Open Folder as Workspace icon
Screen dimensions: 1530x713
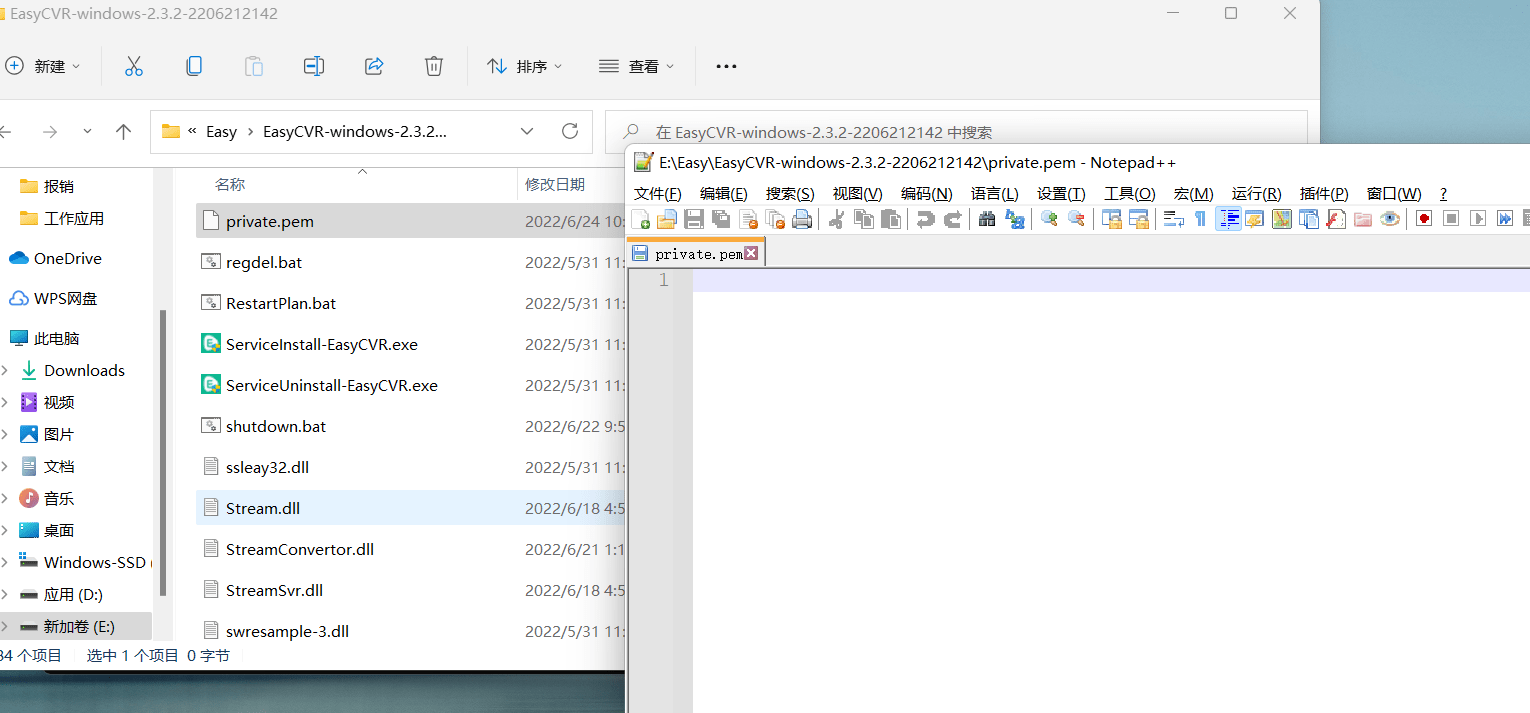tap(1362, 219)
